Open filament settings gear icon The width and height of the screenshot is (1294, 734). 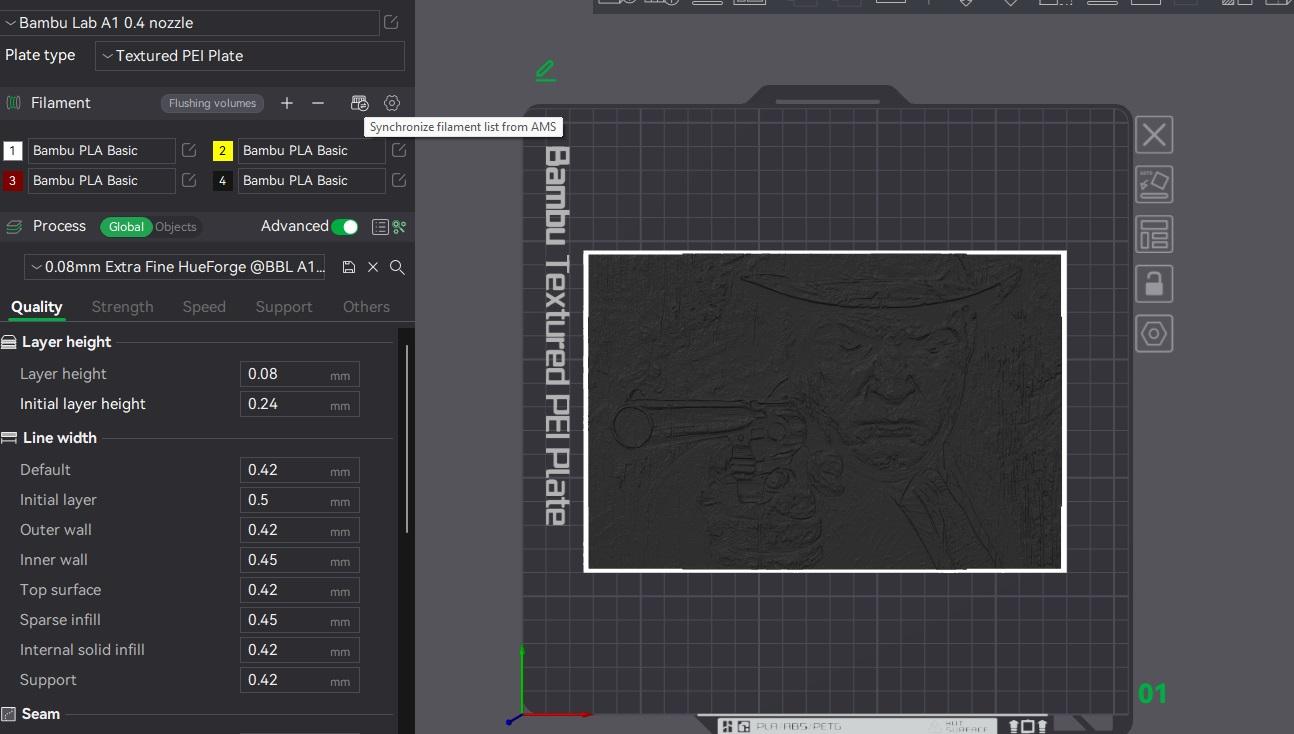coord(392,103)
